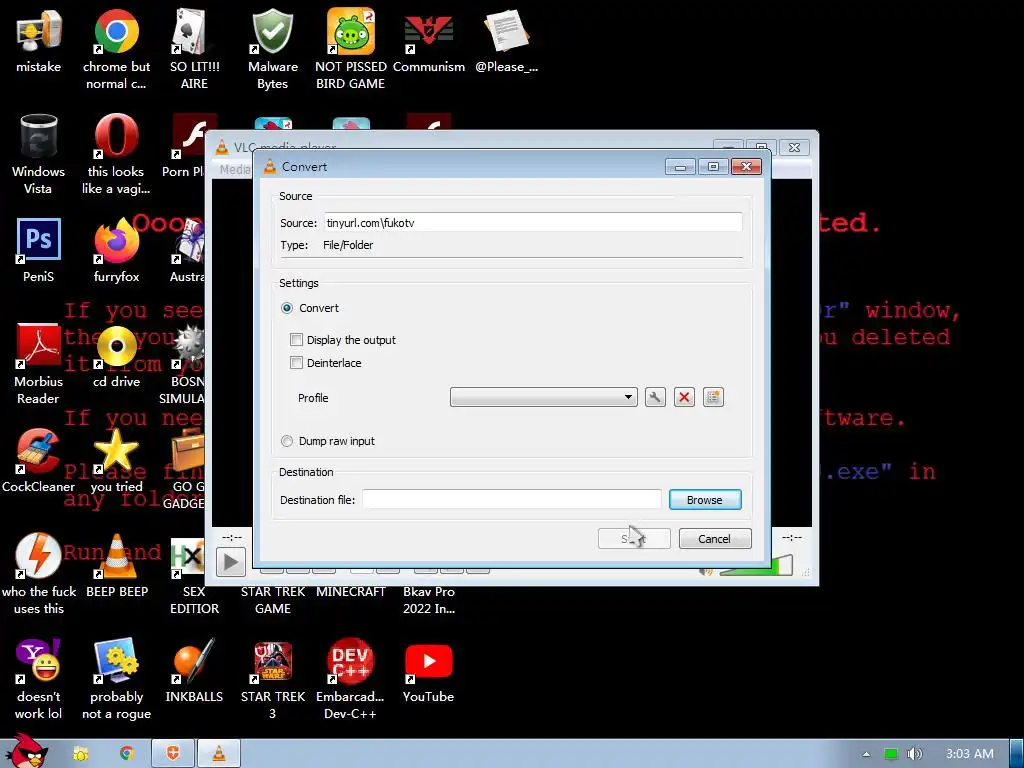Image resolution: width=1024 pixels, height=768 pixels.
Task: Click the orange shield taskbar button
Action: coord(173,754)
